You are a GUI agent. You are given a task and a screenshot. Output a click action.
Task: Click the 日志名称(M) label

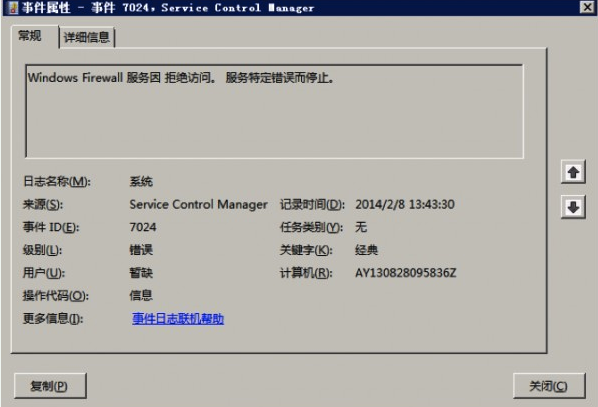pos(57,182)
